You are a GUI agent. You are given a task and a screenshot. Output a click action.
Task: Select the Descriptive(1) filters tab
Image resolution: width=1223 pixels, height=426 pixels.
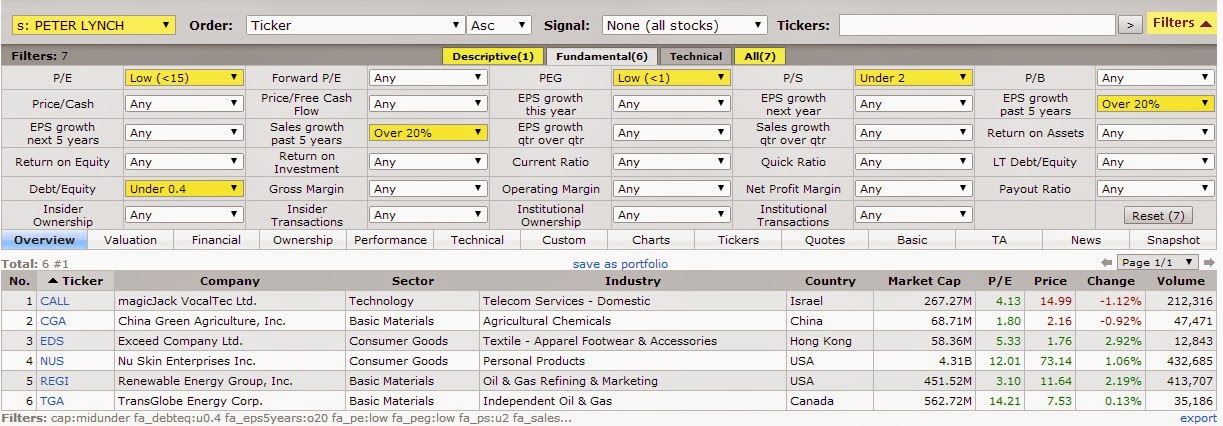pyautogui.click(x=492, y=56)
